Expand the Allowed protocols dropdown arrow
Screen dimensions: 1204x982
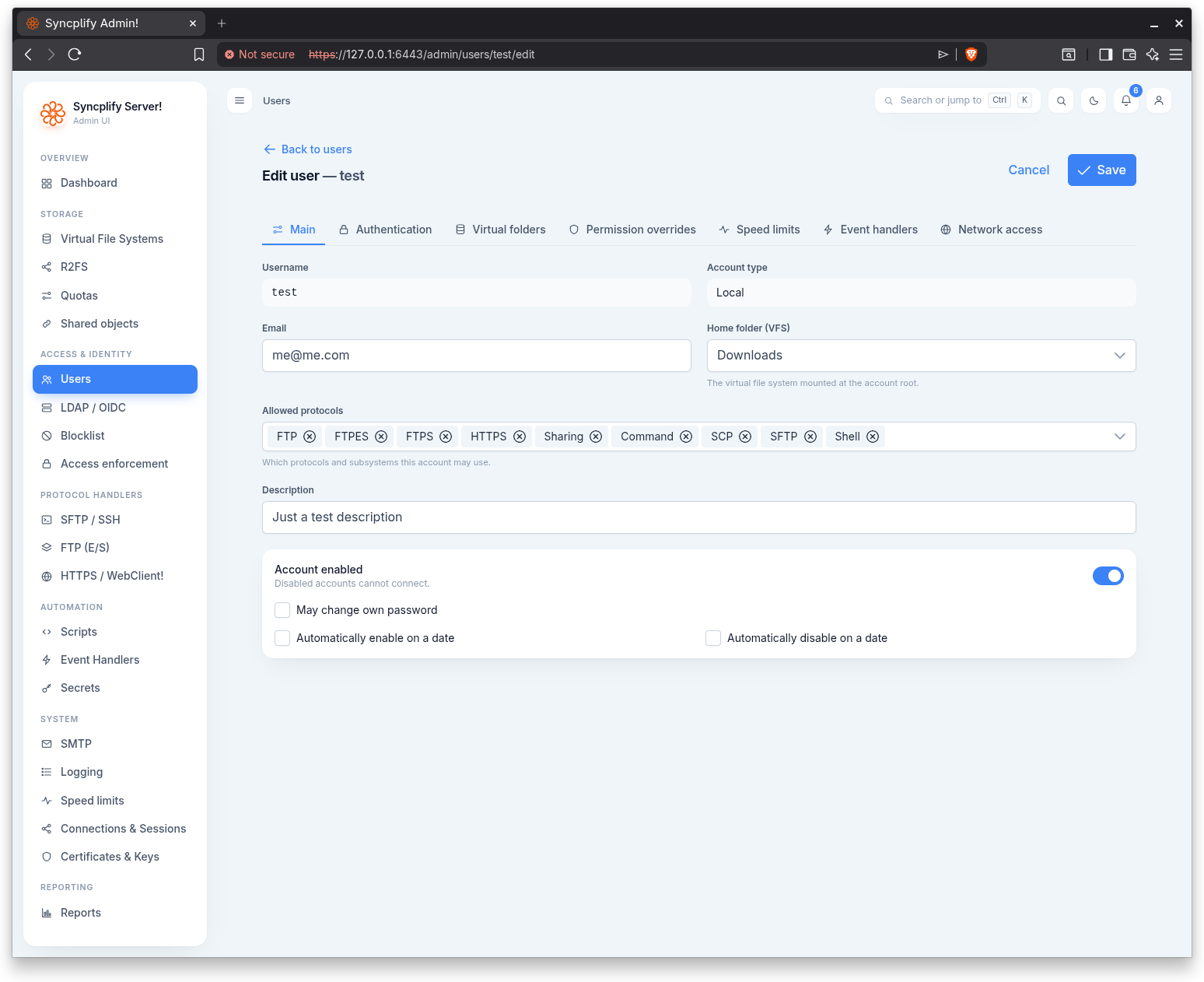click(x=1120, y=437)
